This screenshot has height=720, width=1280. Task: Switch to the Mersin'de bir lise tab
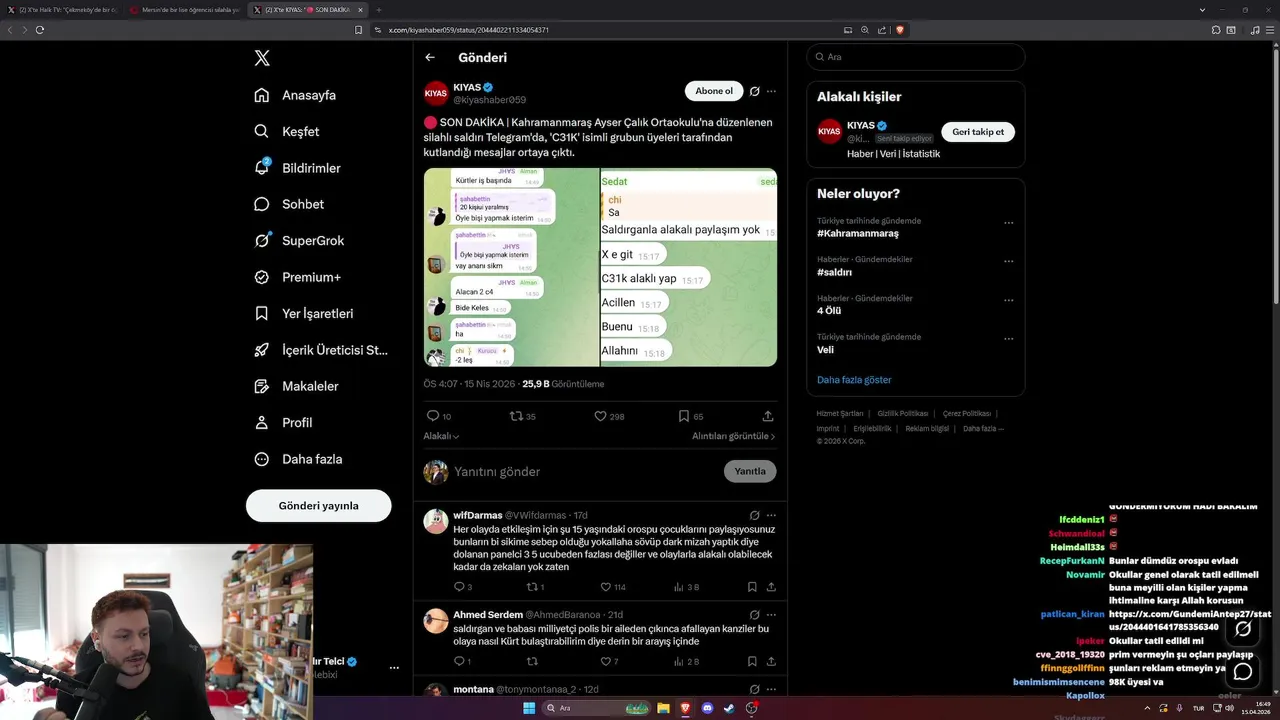click(x=185, y=9)
